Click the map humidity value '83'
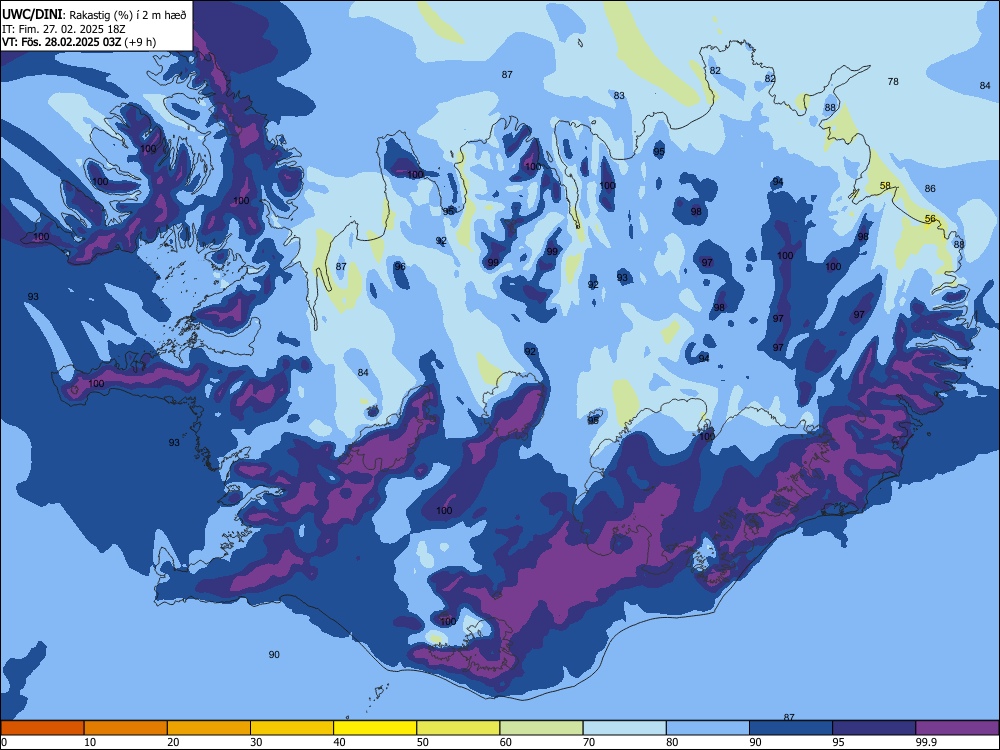Screen dimensions: 1000x750 click(x=619, y=96)
